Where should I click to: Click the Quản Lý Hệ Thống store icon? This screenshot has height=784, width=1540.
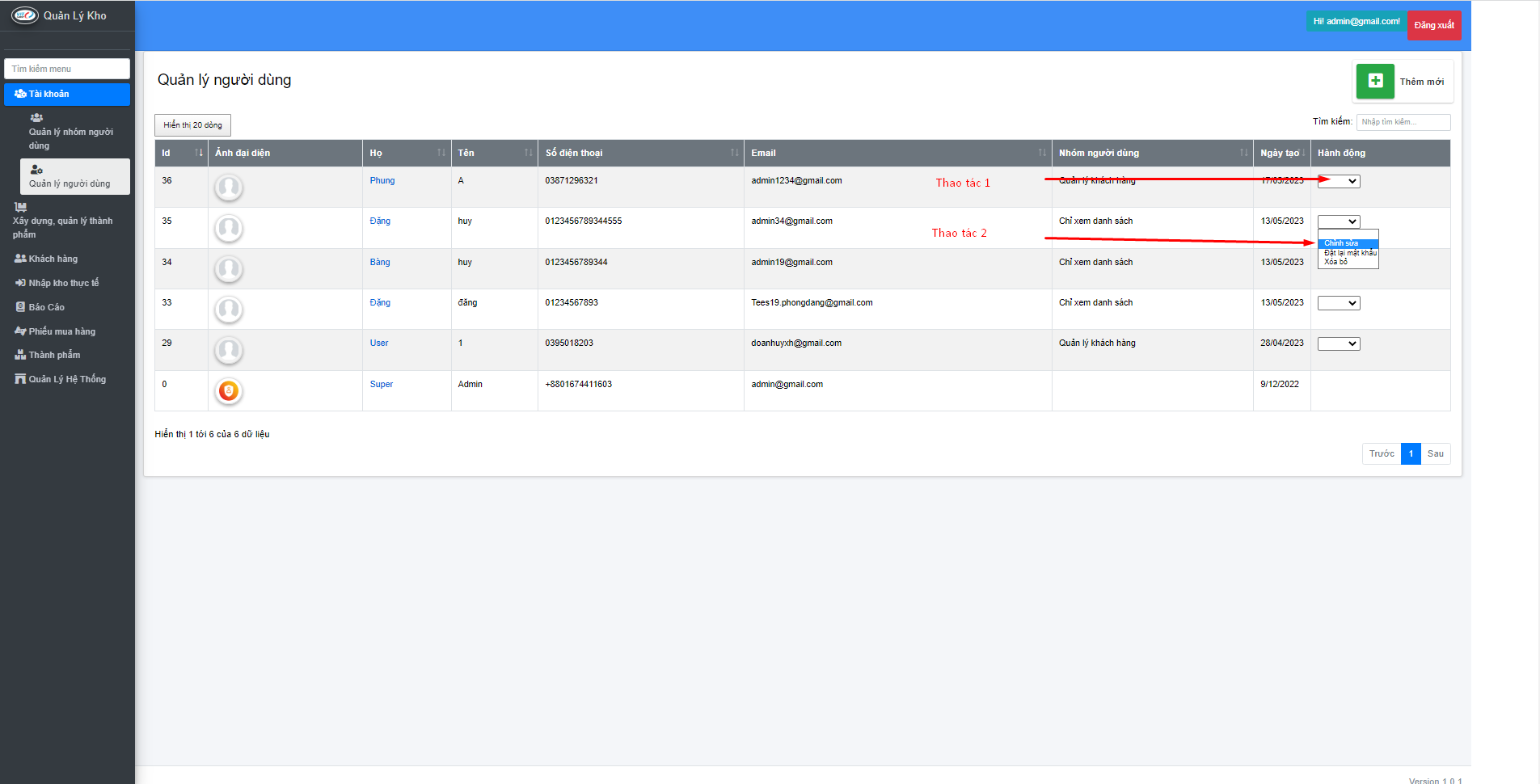click(x=20, y=379)
